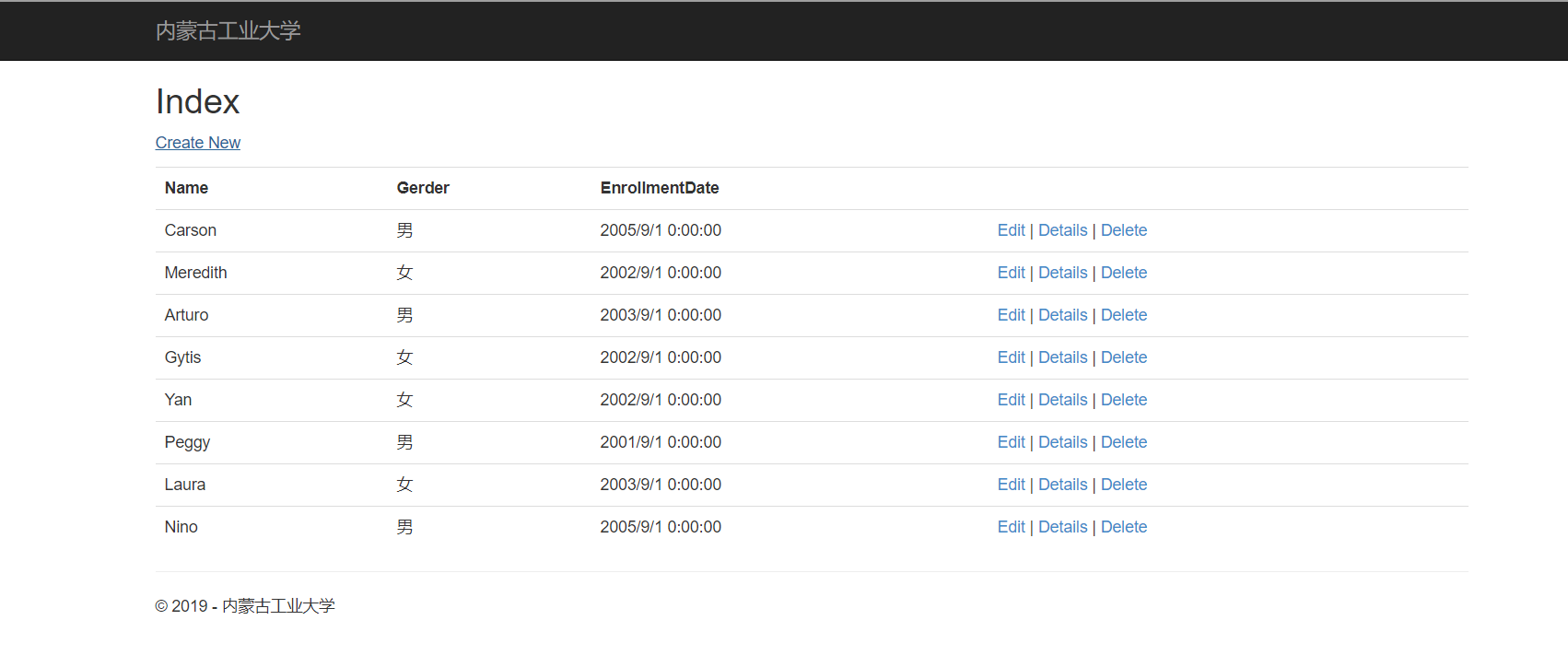The width and height of the screenshot is (1568, 667).
Task: Delete Arturo from the list
Action: tap(1123, 315)
